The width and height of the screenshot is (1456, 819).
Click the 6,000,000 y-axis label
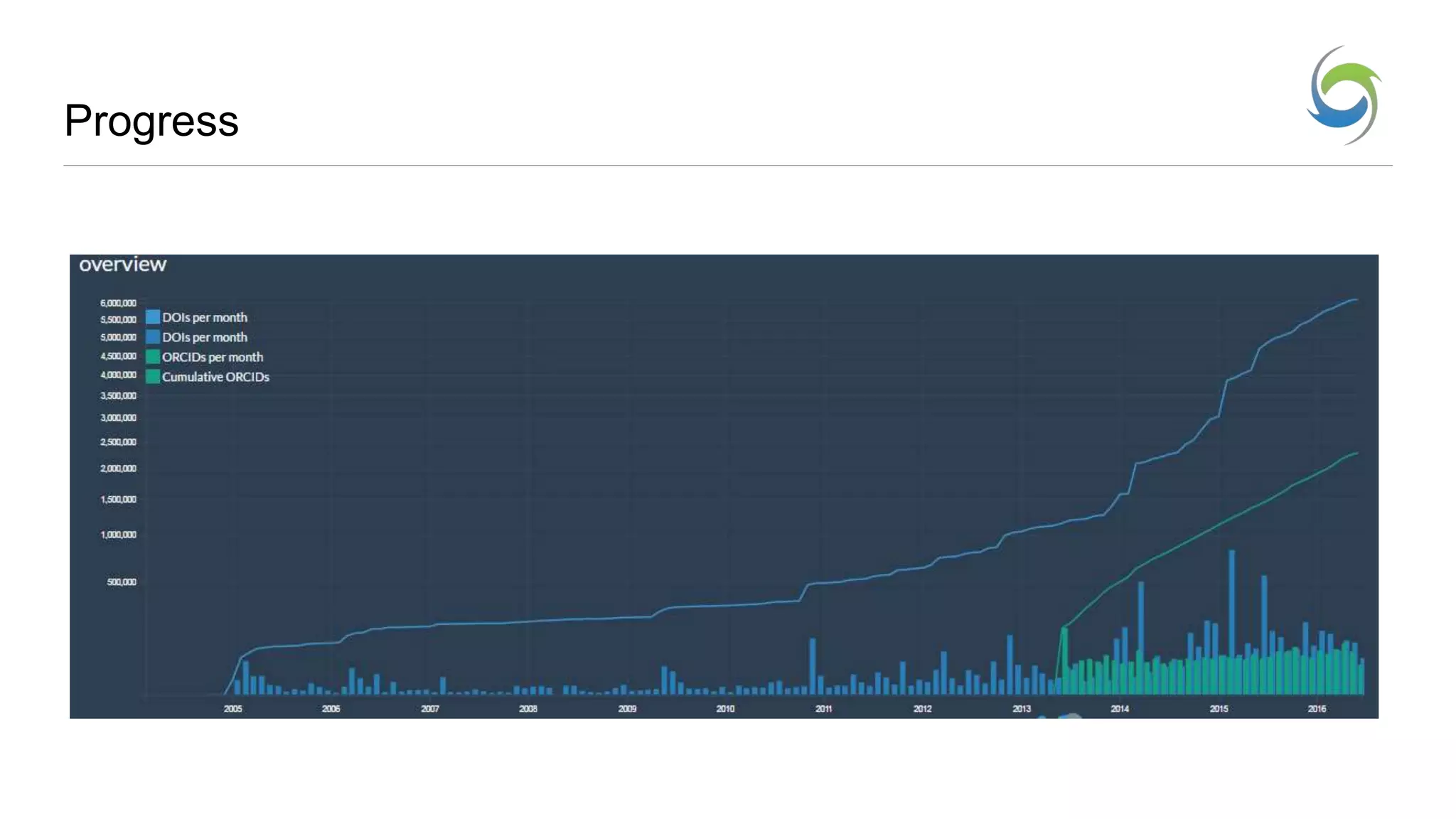coord(118,303)
